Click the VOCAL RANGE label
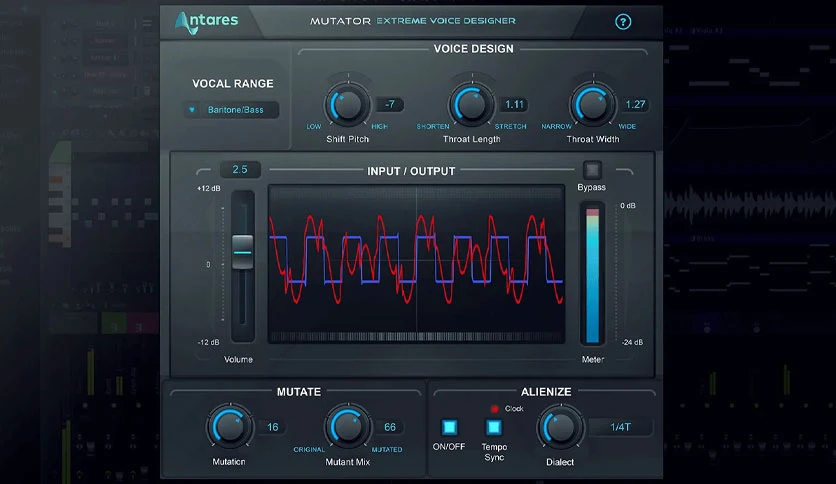836x484 pixels. (232, 84)
